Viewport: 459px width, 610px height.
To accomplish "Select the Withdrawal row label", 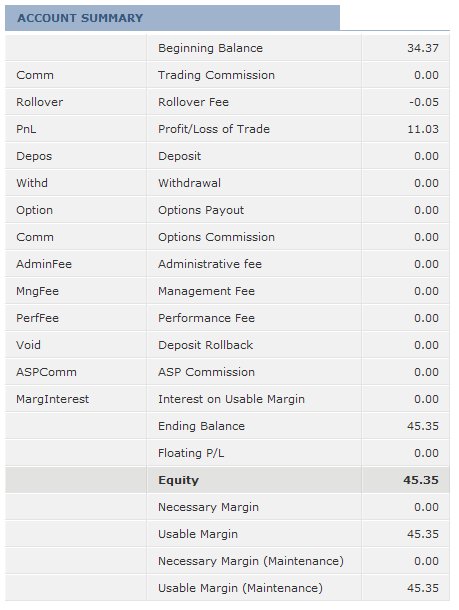I will click(189, 183).
